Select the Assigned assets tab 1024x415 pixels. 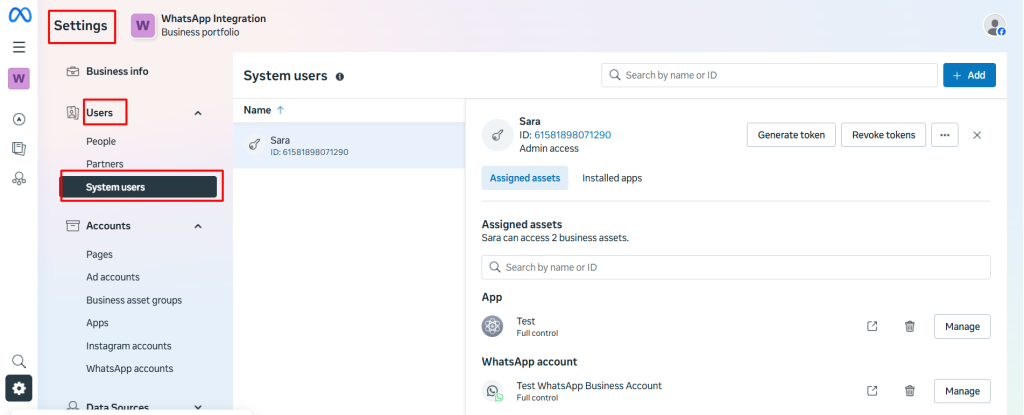click(525, 178)
